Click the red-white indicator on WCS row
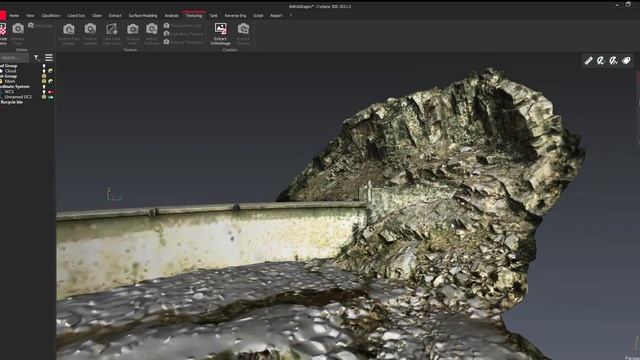Screen dimensions: 640x360 coord(51,92)
